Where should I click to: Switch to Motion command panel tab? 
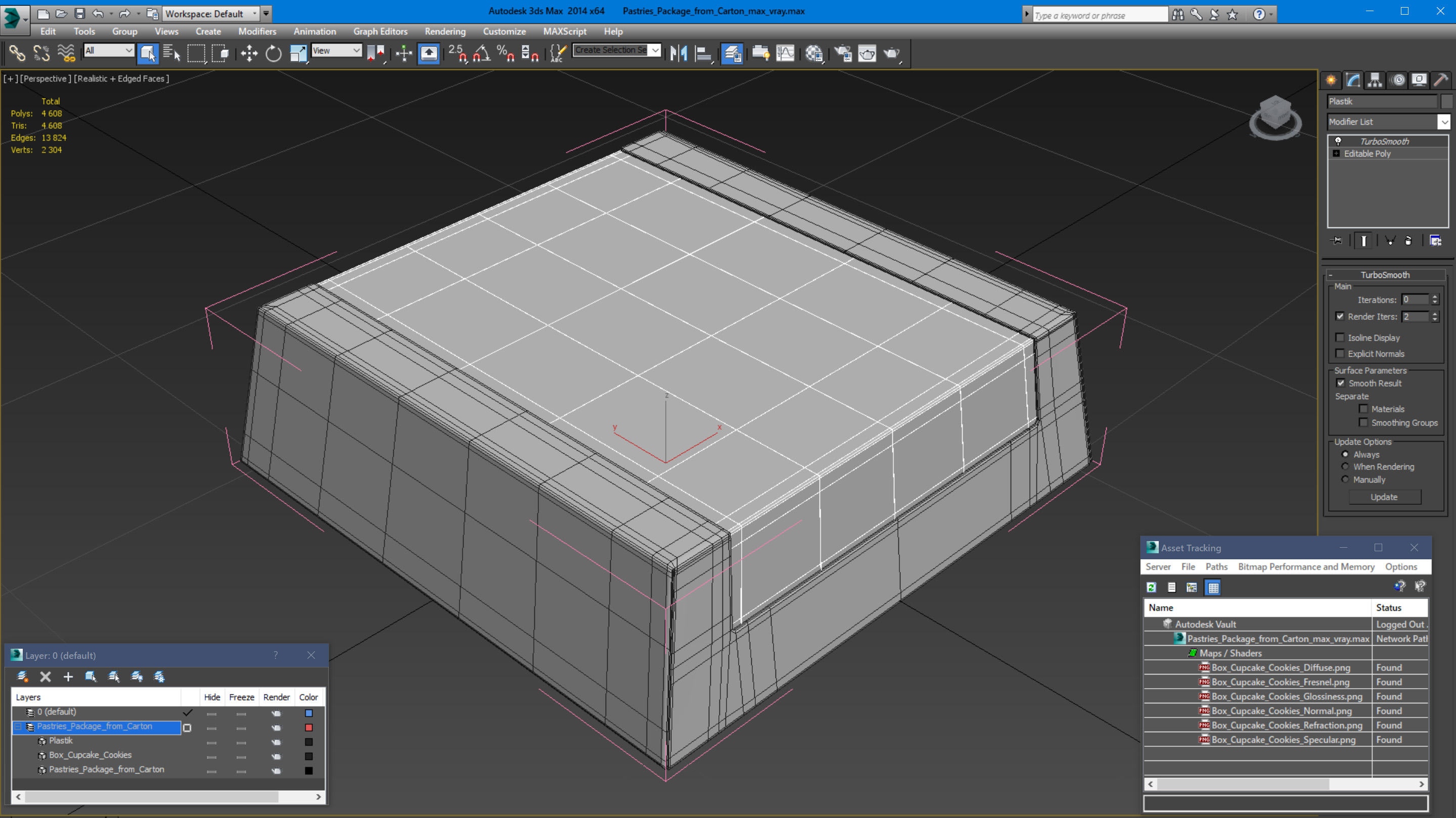1398,80
